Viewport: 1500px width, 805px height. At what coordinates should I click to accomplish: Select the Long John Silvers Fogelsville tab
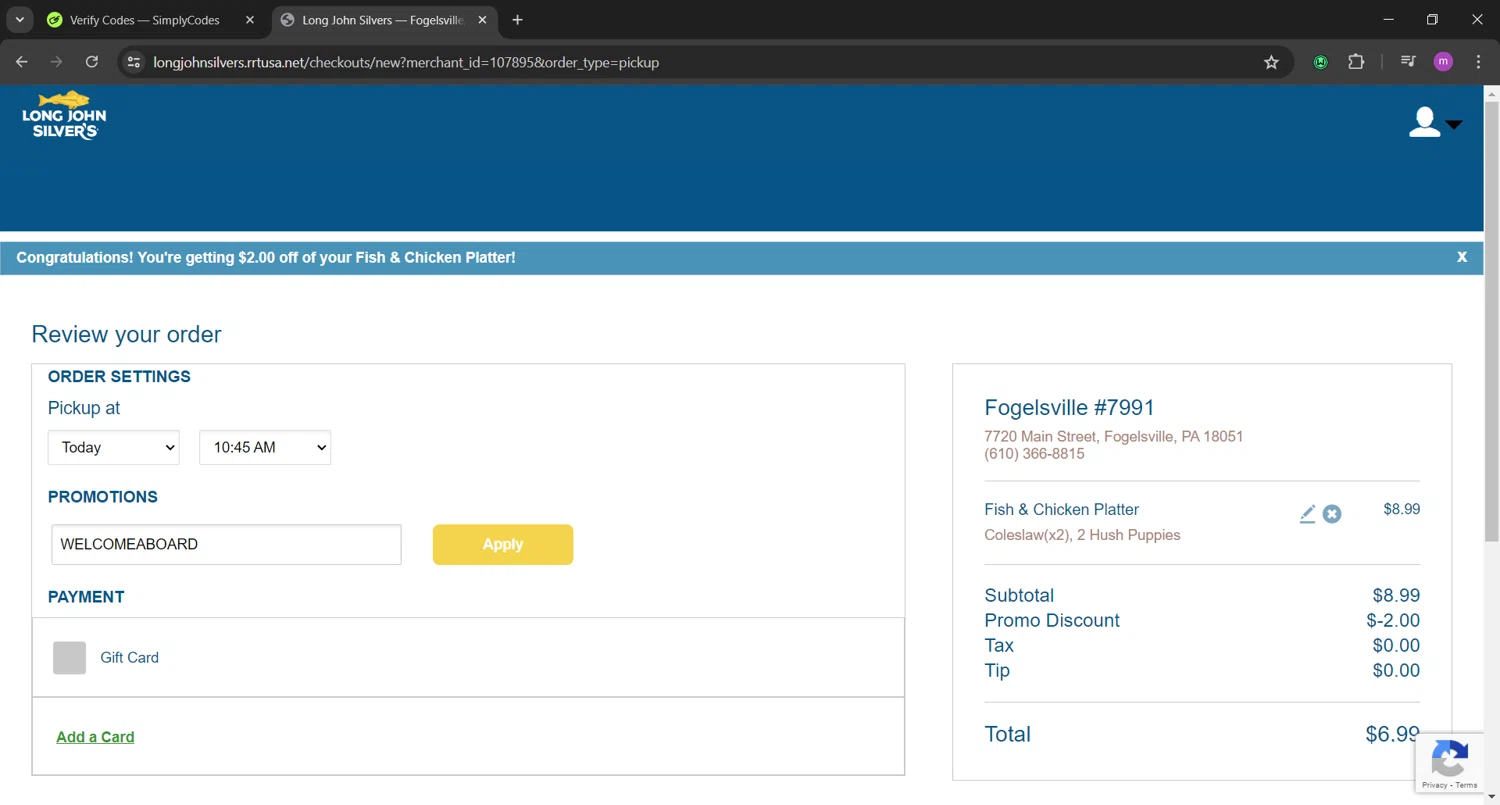click(x=383, y=20)
